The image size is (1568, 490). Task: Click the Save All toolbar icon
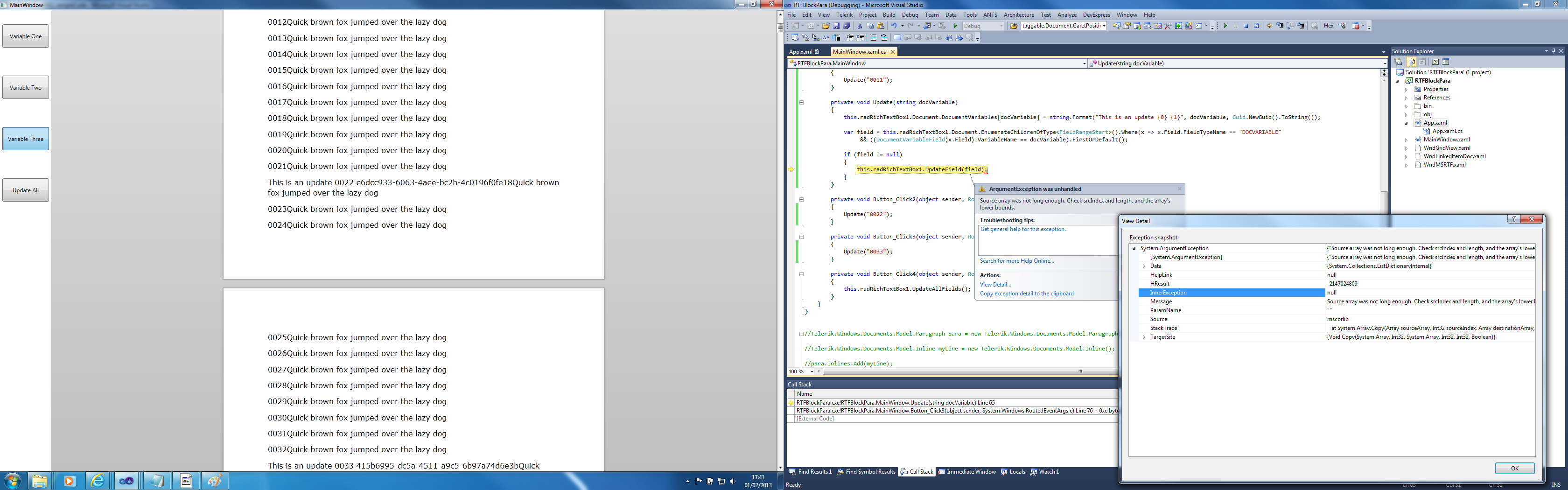pyautogui.click(x=846, y=26)
